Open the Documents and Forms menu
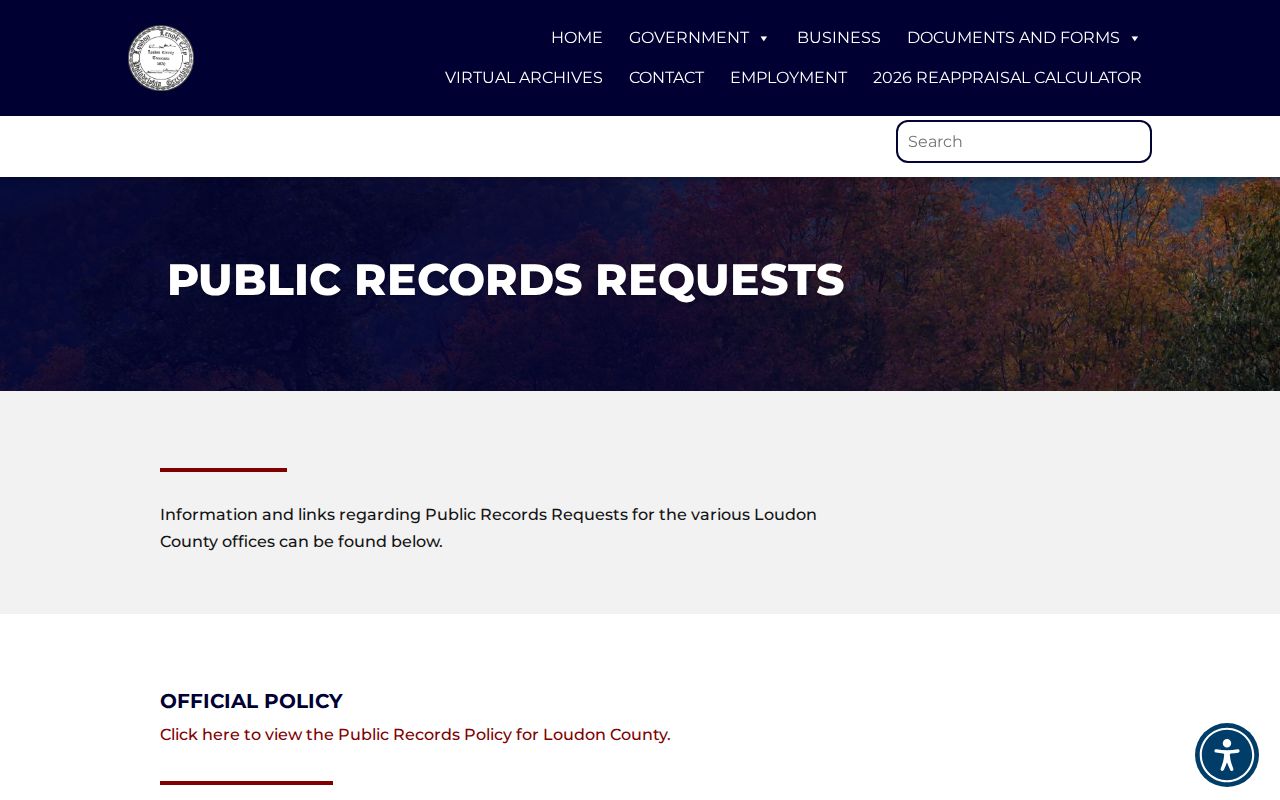The height and width of the screenshot is (800, 1280). 1013,38
